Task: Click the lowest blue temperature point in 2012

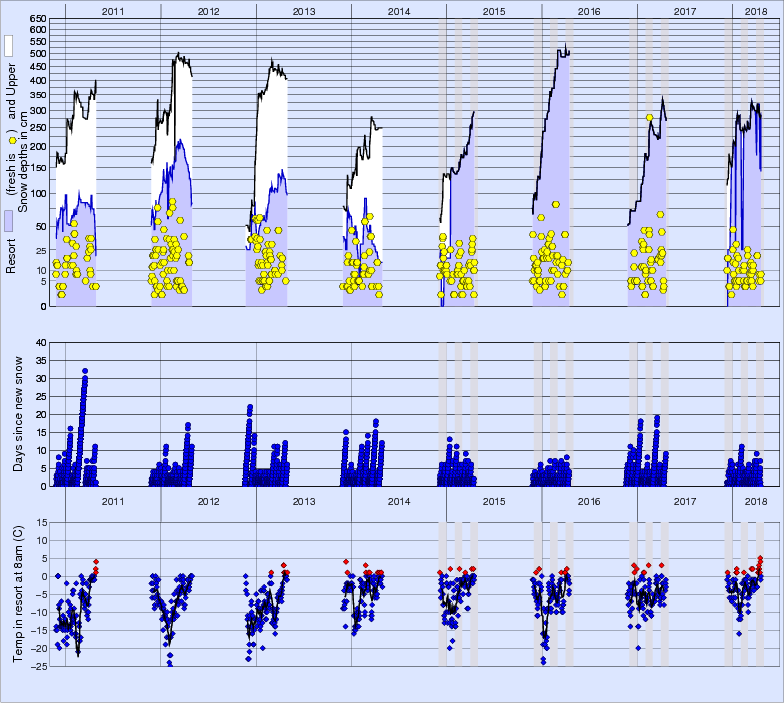Action: [x=170, y=663]
